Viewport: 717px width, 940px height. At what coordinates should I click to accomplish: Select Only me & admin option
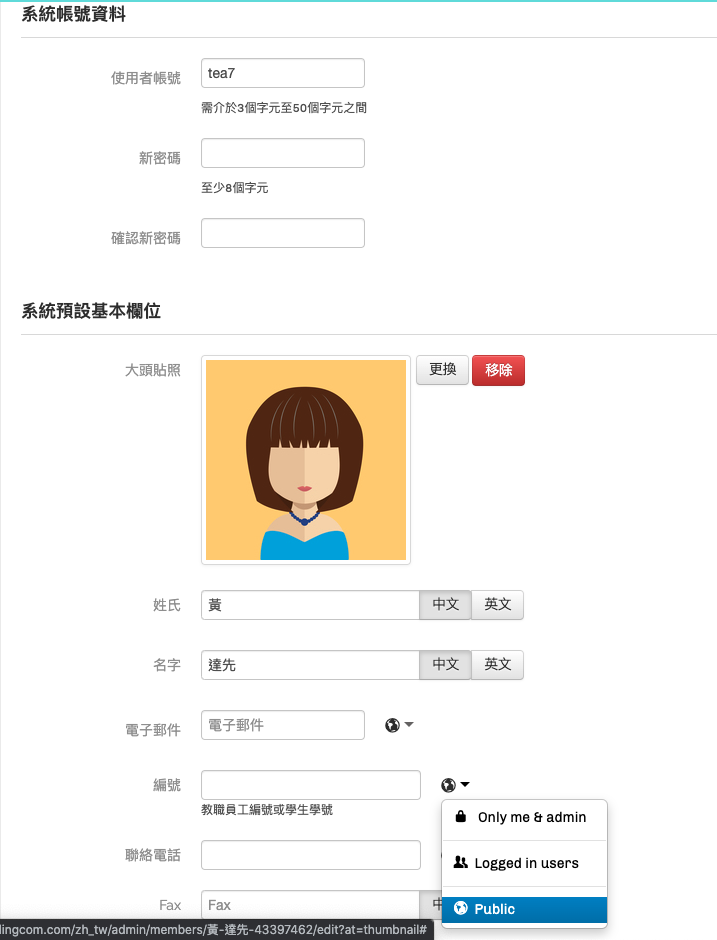(x=531, y=817)
